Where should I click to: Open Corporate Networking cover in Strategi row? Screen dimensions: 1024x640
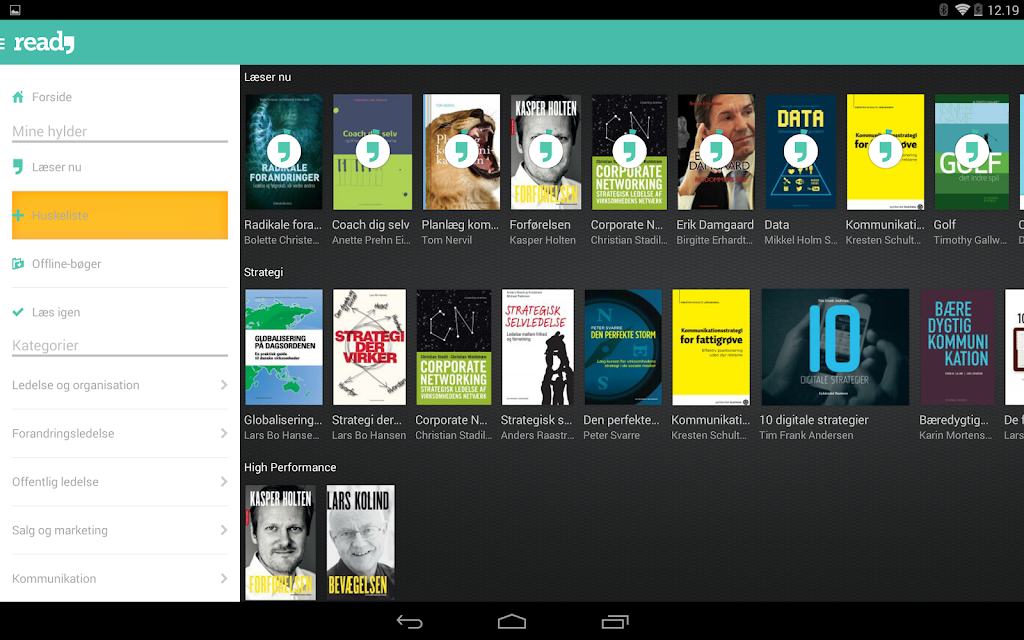(454, 347)
